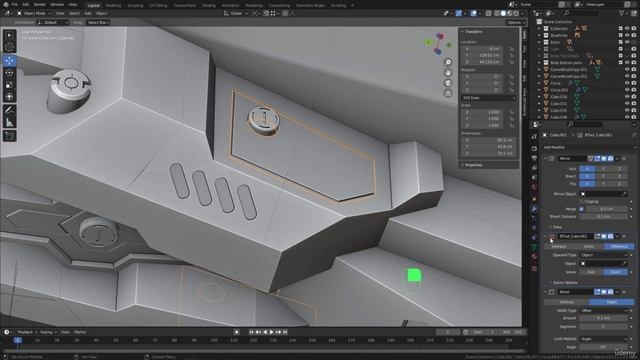This screenshot has width=640, height=360.
Task: Open the Modifier properties wrench tab
Action: coord(534,209)
